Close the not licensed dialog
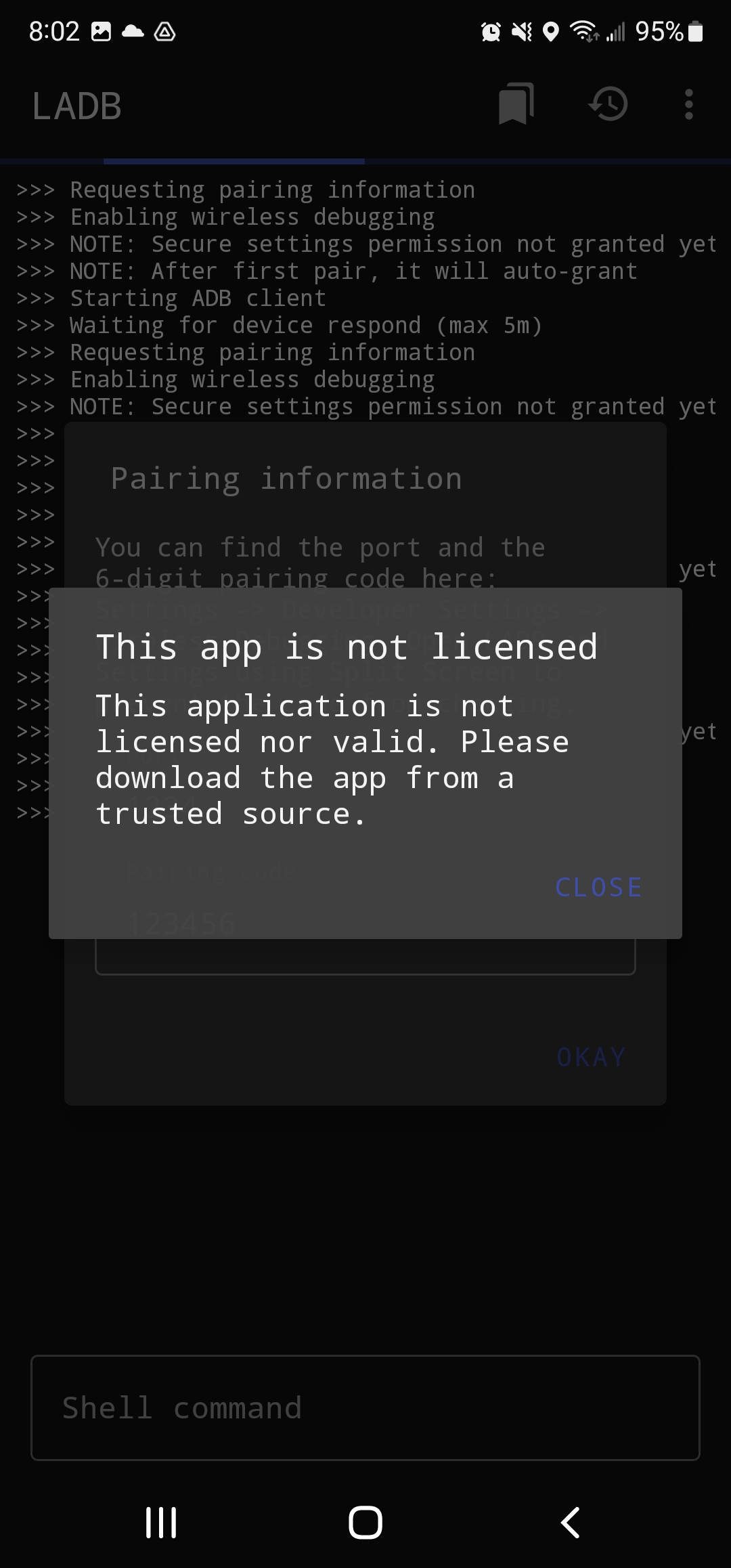731x1568 pixels. 598,887
